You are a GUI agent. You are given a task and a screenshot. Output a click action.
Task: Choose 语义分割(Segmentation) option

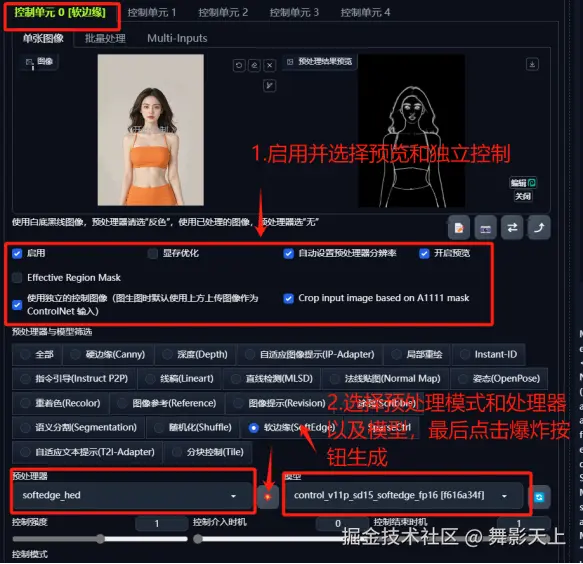(x=78, y=428)
